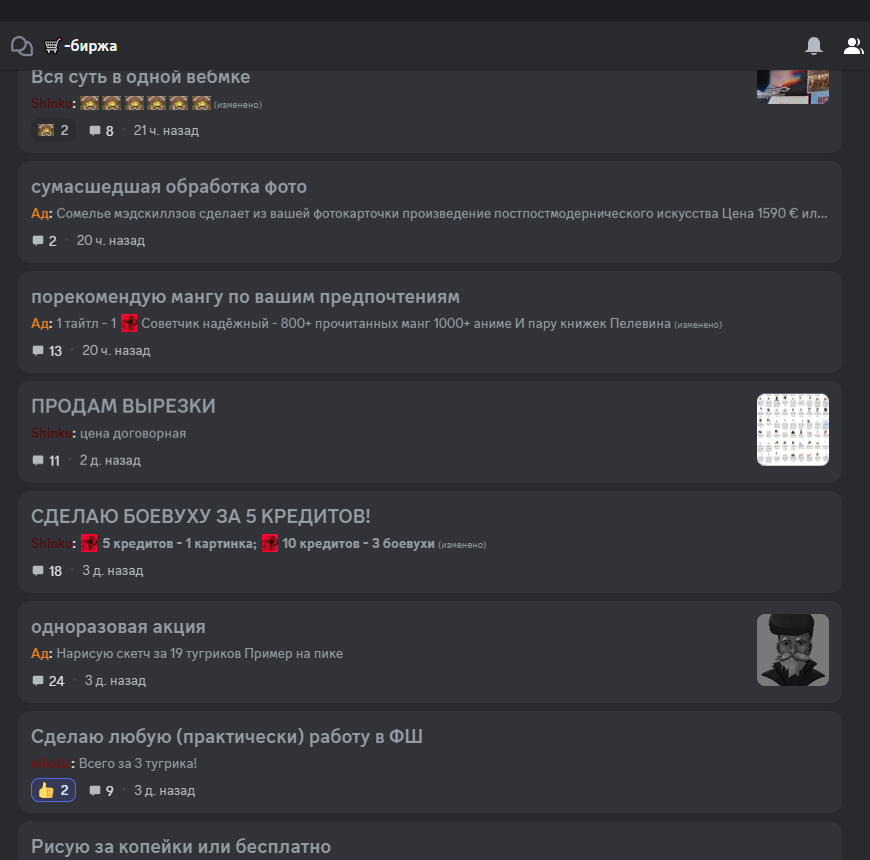Click the forum channel icon near биржа
Viewport: 870px width, 860px height.
pyautogui.click(x=22, y=46)
